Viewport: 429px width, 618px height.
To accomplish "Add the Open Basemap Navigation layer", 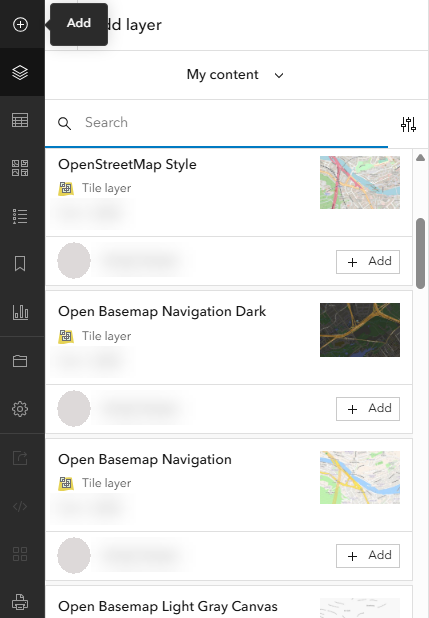I will [368, 556].
